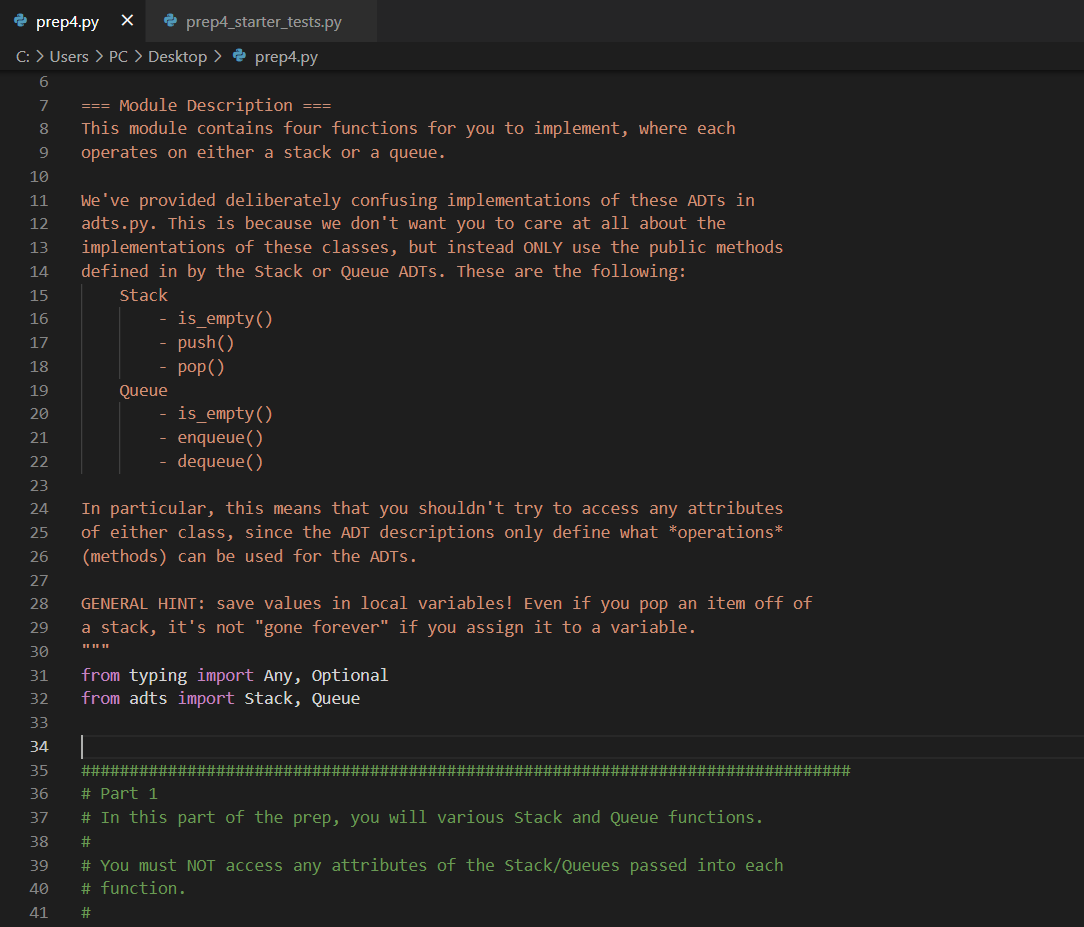Expand breadcrumb chevron after PC

[x=138, y=56]
